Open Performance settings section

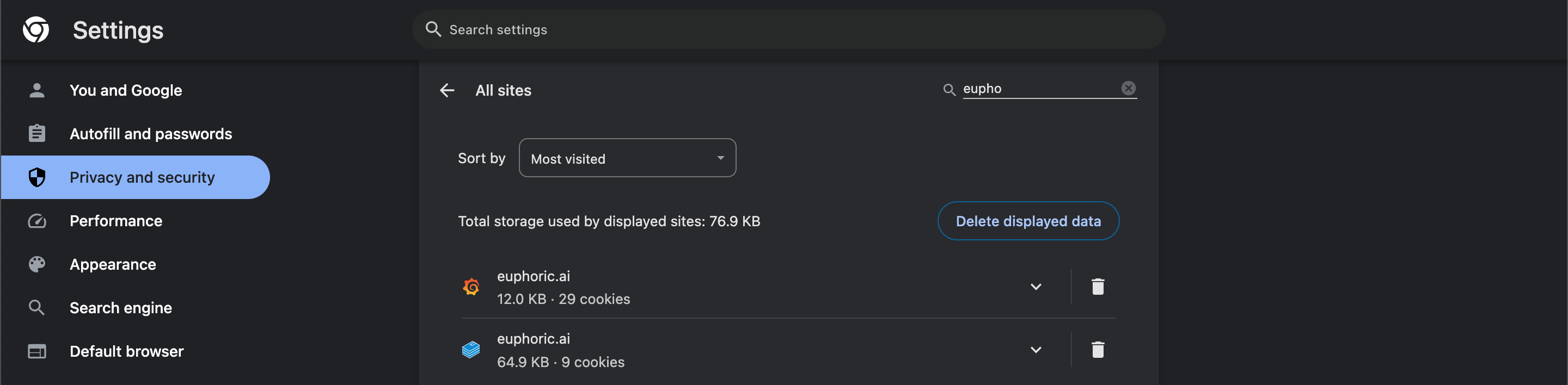(115, 221)
